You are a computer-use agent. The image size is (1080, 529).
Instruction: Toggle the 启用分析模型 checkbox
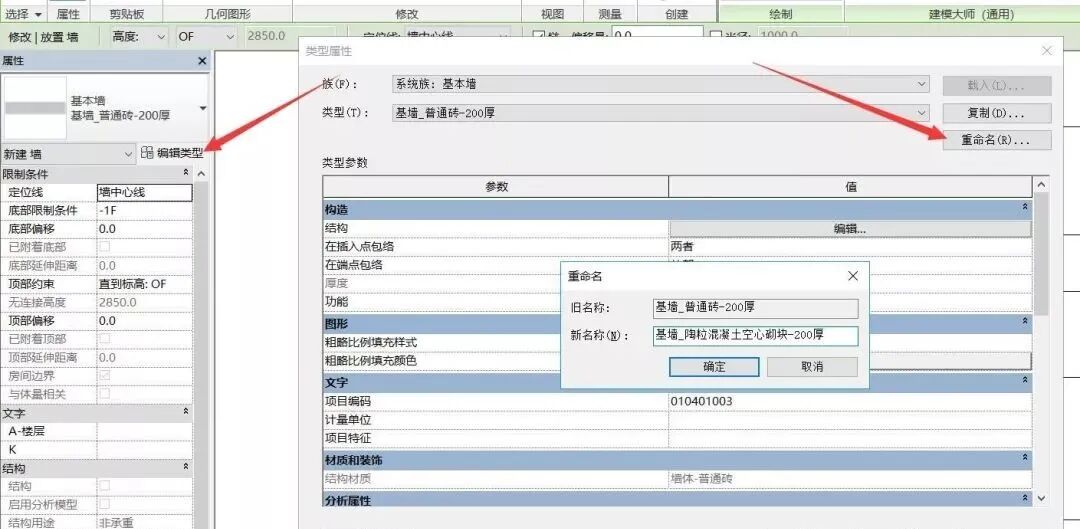105,504
